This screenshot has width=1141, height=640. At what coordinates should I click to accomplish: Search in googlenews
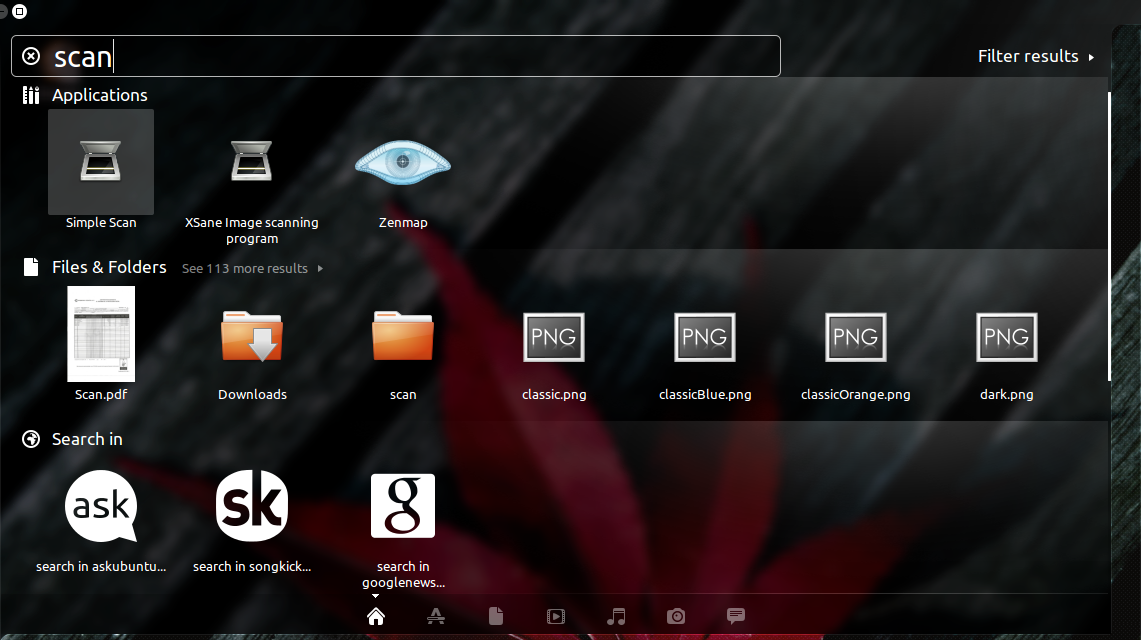403,506
